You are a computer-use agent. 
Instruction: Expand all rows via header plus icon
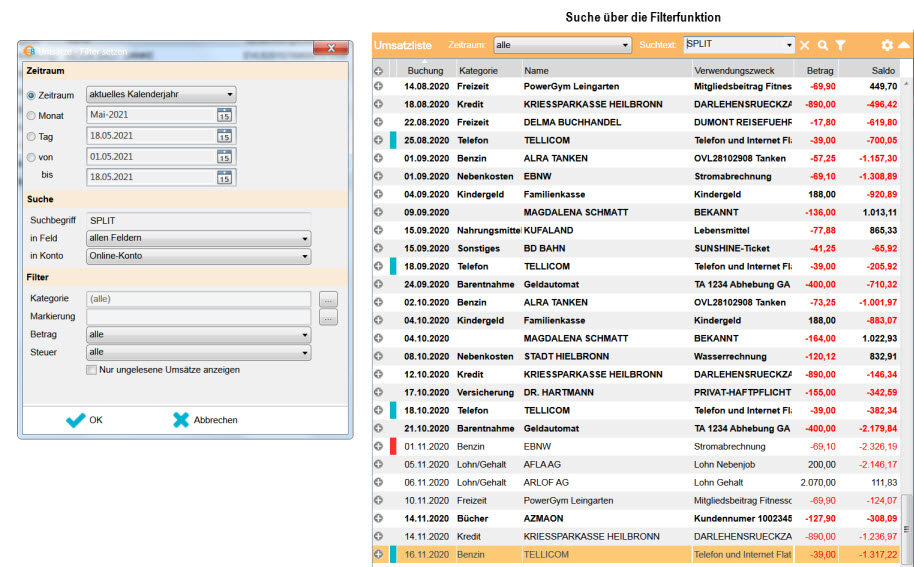[378, 71]
